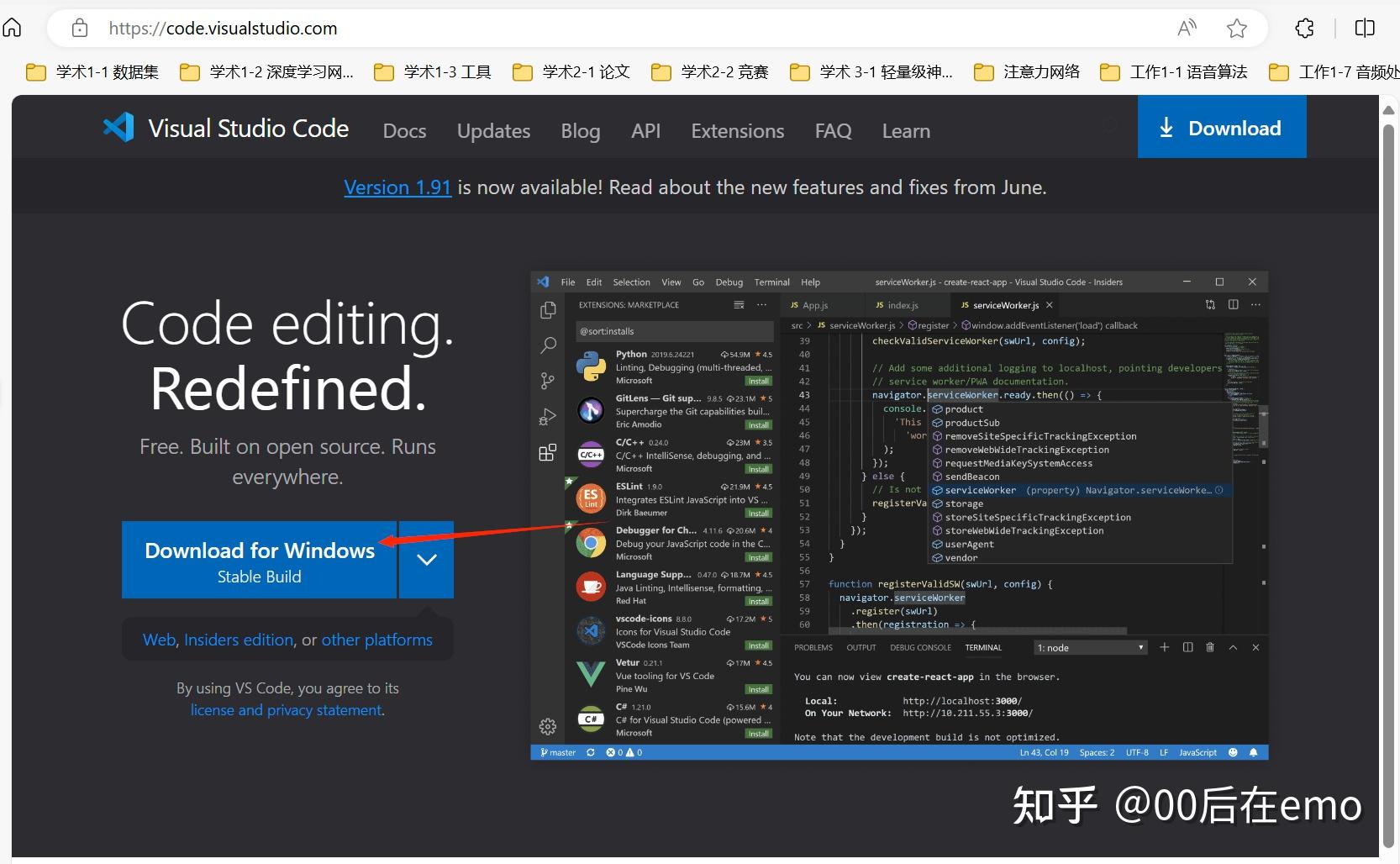This screenshot has width=1400, height=864.
Task: Select the Source Control icon
Action: point(548,381)
